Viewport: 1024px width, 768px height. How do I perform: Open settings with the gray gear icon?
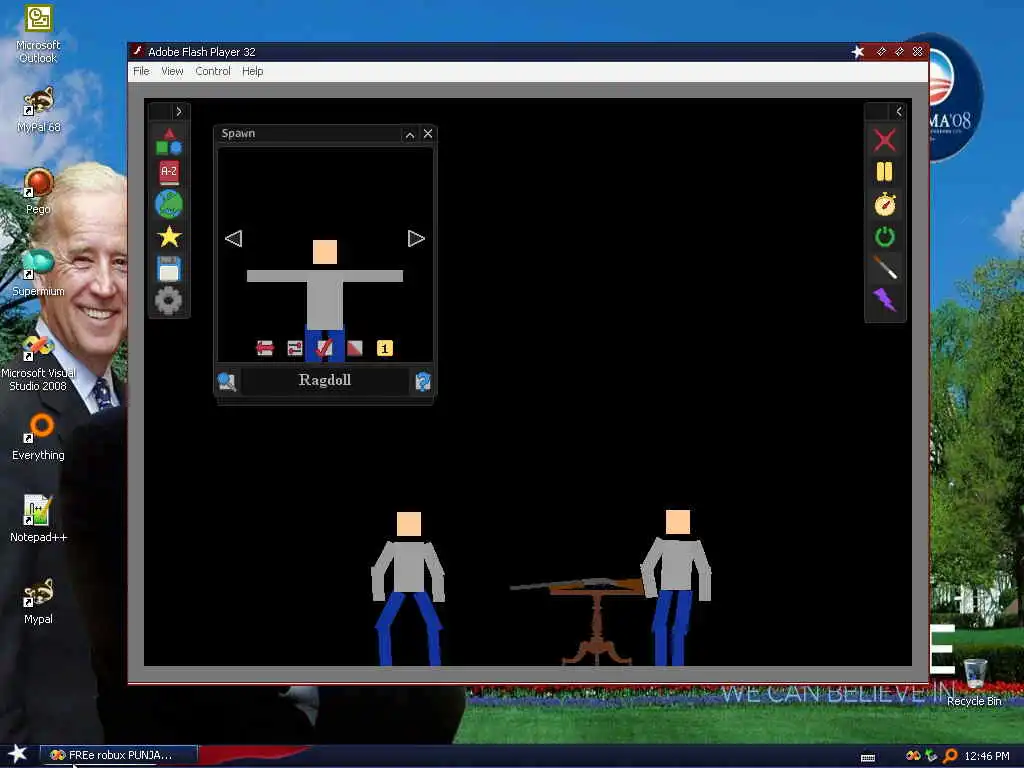coord(168,300)
